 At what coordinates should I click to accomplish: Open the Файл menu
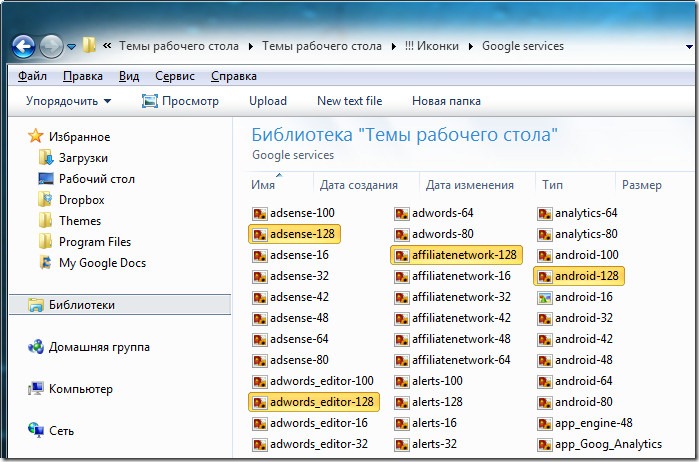click(32, 76)
